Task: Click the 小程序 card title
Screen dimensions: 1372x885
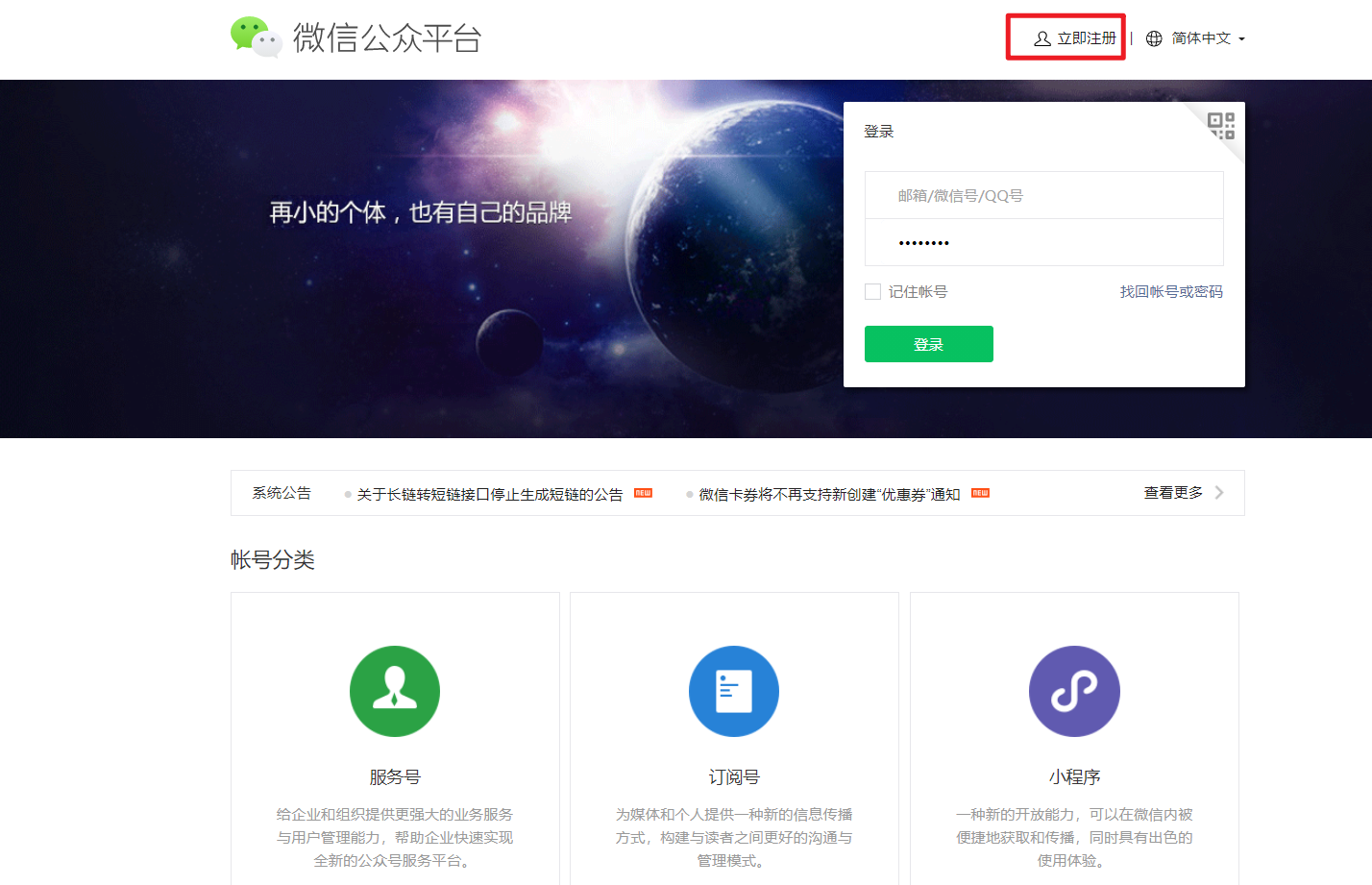Action: [x=1074, y=776]
